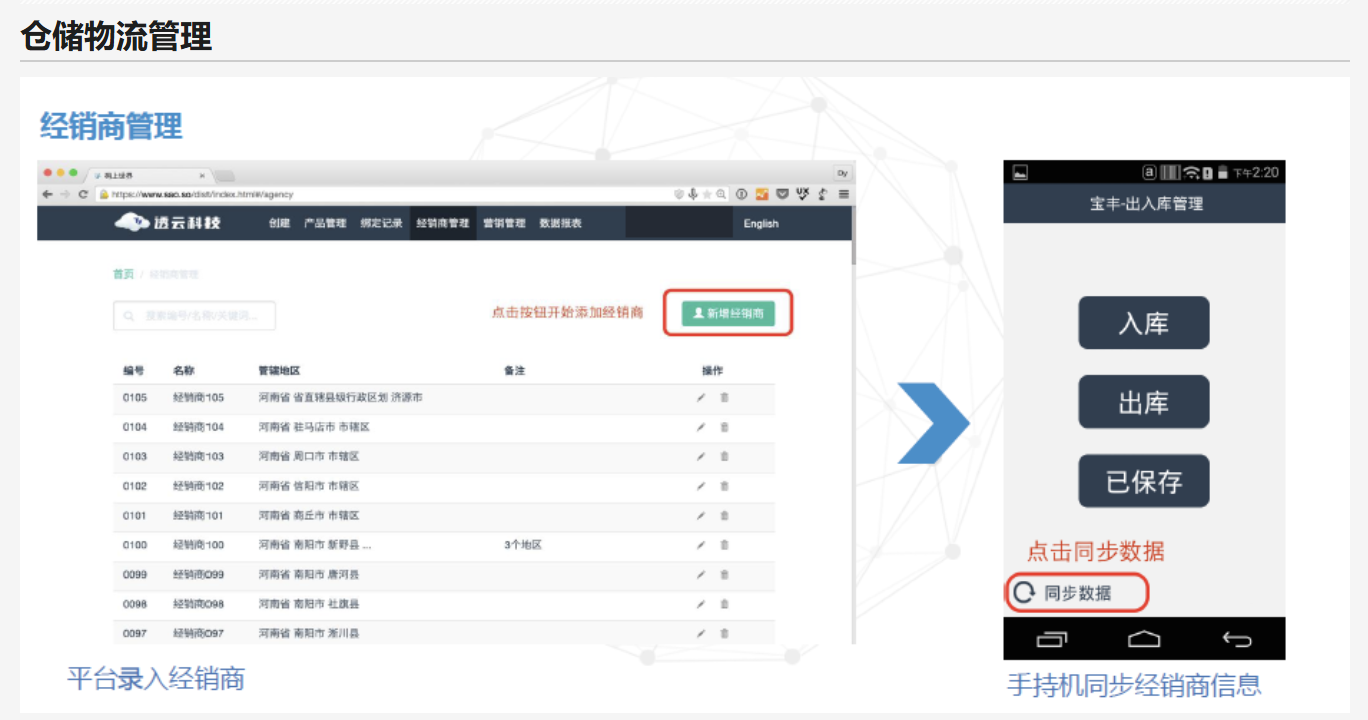Click browser back arrow

(x=48, y=194)
